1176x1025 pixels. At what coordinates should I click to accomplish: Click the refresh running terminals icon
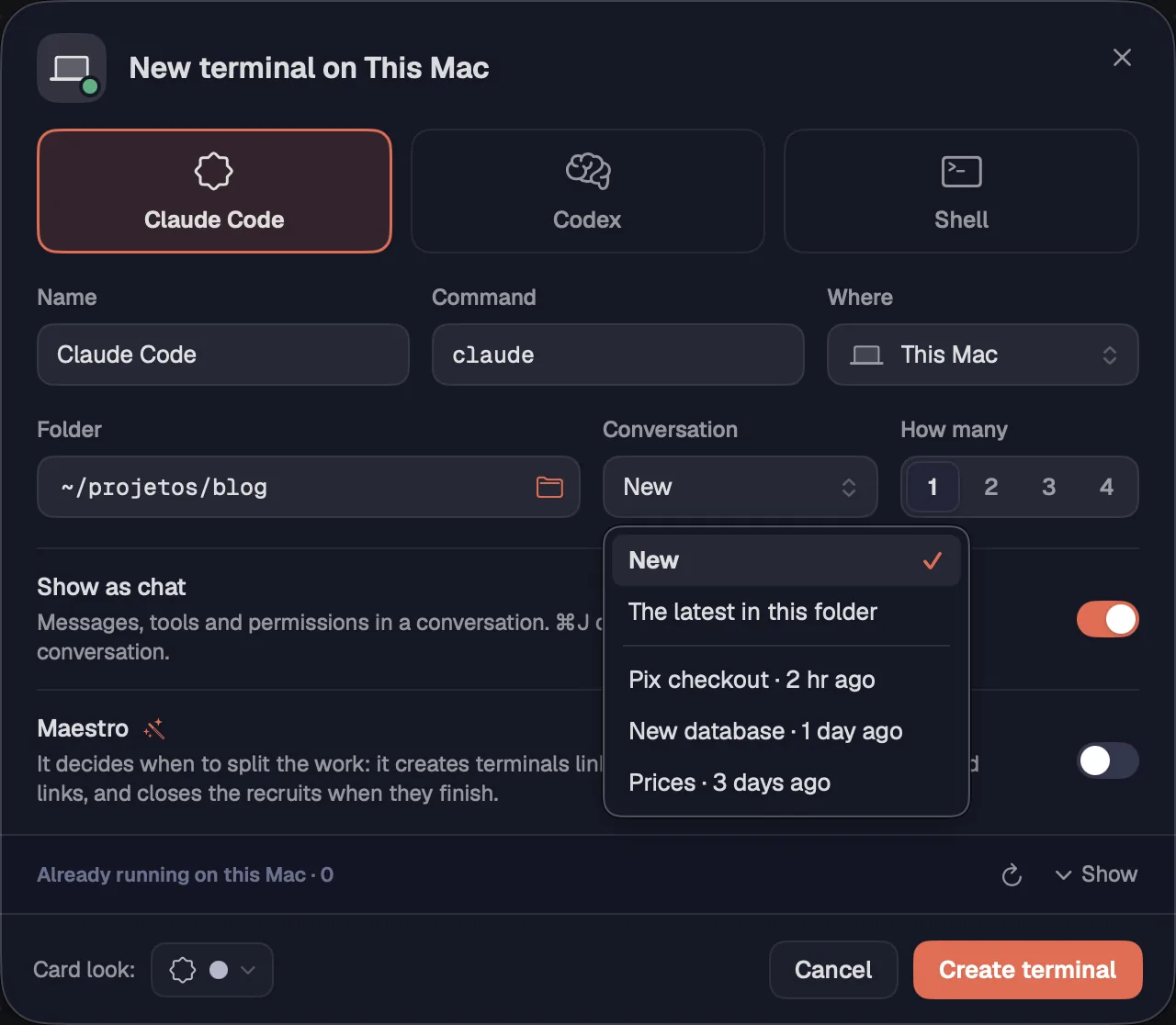tap(1012, 875)
